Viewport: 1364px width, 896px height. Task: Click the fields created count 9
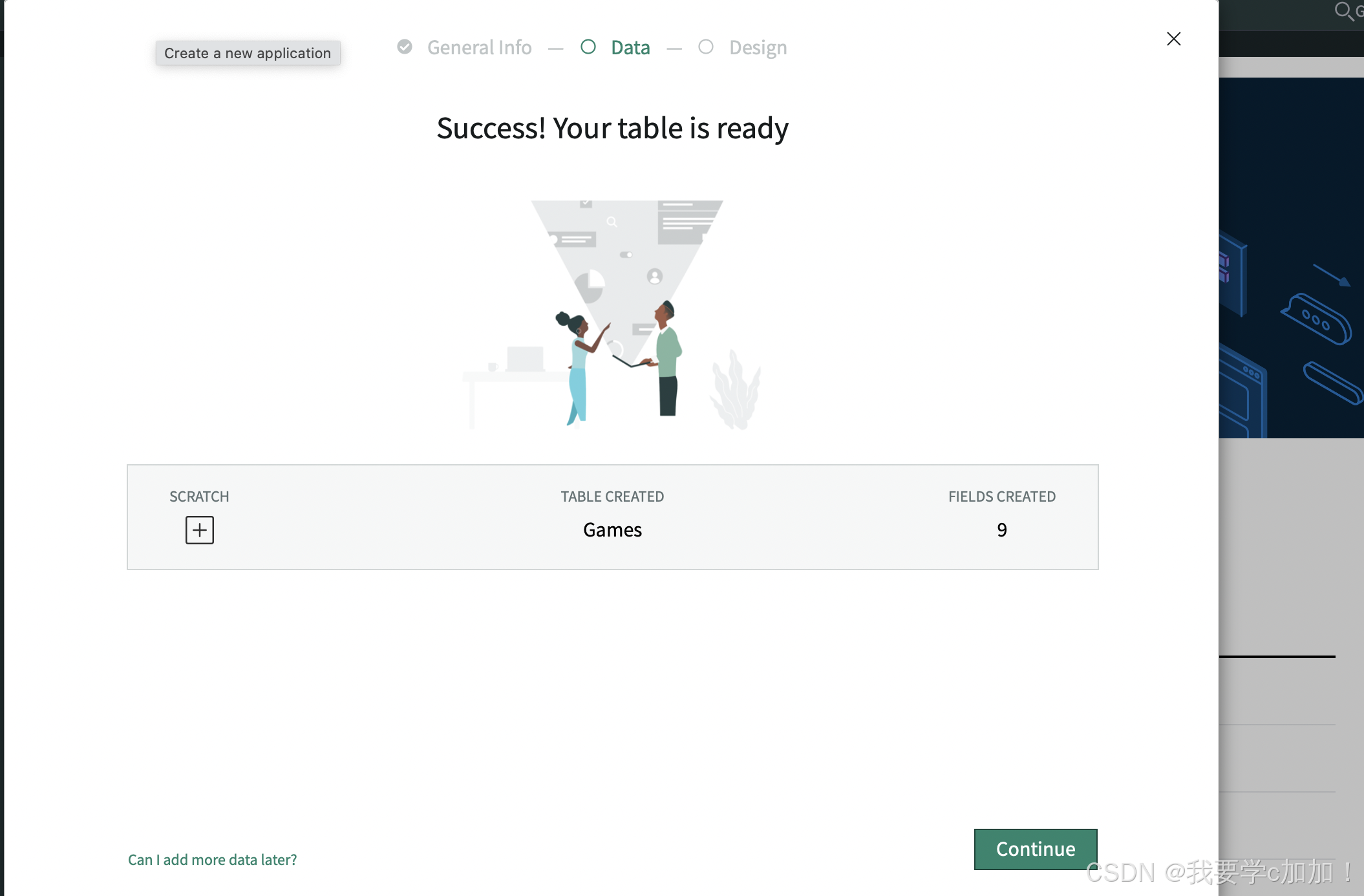(x=1001, y=530)
